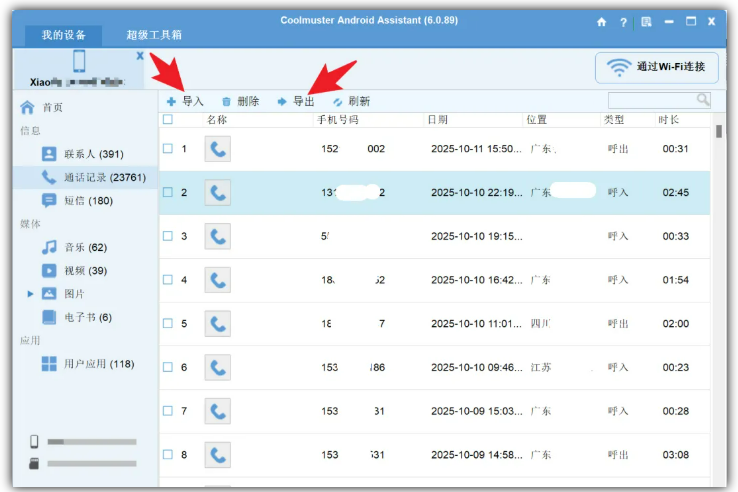Viewport: 738px width, 492px height.
Task: Open the help question mark icon
Action: [x=624, y=21]
